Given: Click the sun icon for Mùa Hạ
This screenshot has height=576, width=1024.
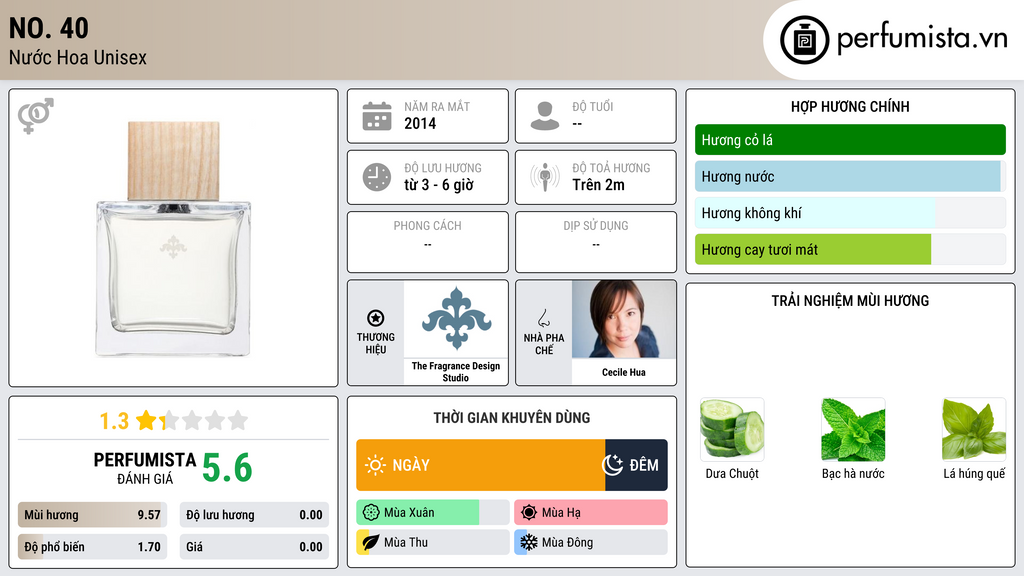Looking at the screenshot, I should [x=529, y=513].
